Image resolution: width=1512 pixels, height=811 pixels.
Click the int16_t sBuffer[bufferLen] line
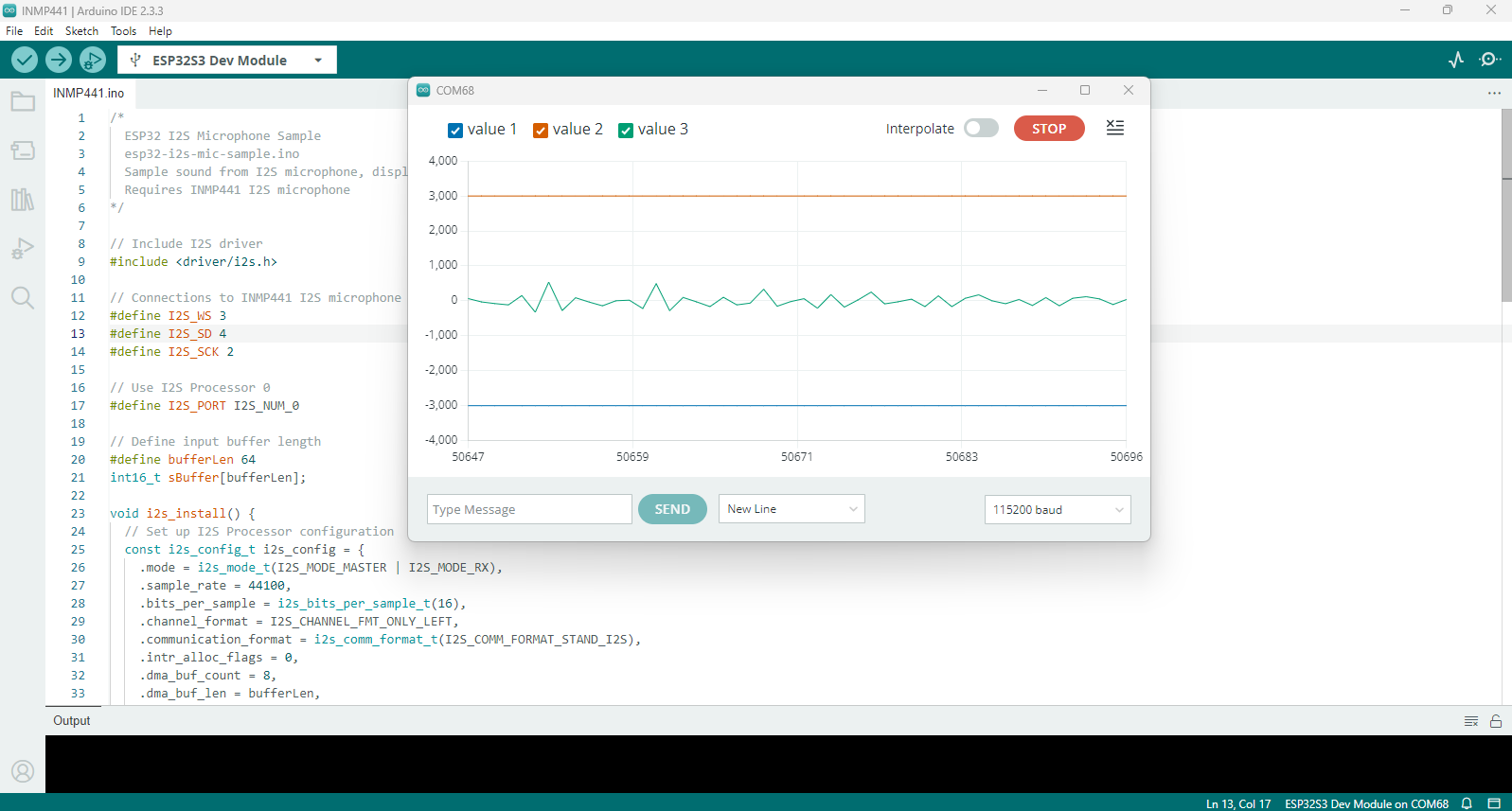[208, 478]
